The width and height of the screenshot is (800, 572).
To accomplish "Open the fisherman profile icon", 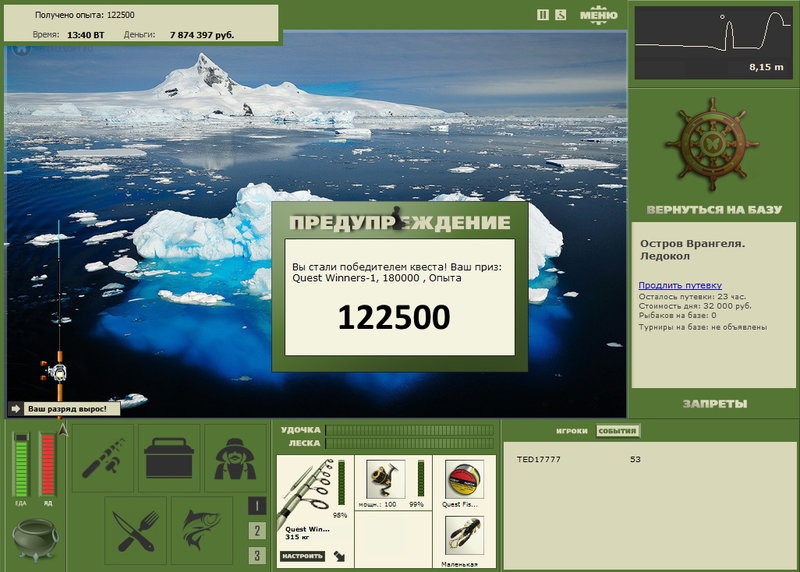I will click(235, 458).
